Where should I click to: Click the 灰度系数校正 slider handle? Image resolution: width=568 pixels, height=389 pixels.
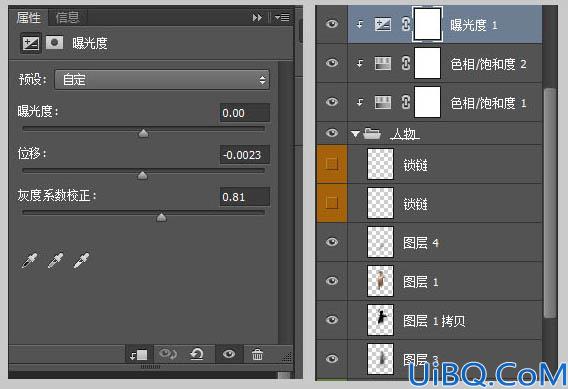tap(161, 217)
